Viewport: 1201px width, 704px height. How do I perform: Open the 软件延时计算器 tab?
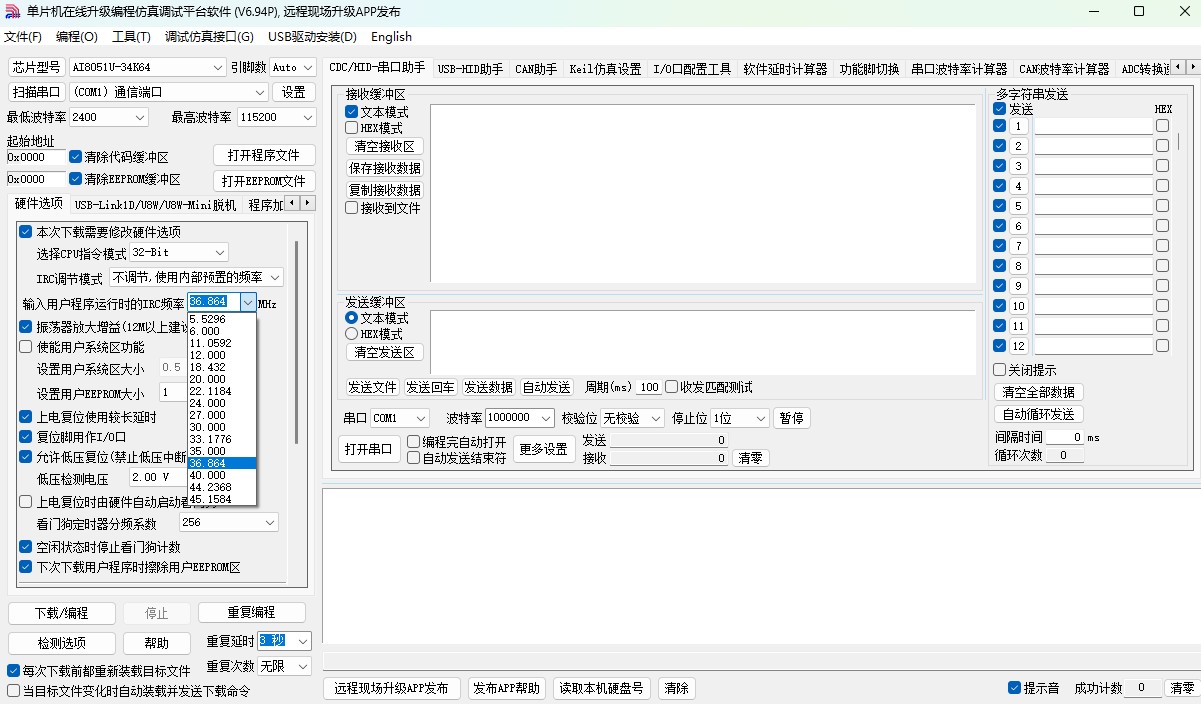point(785,69)
